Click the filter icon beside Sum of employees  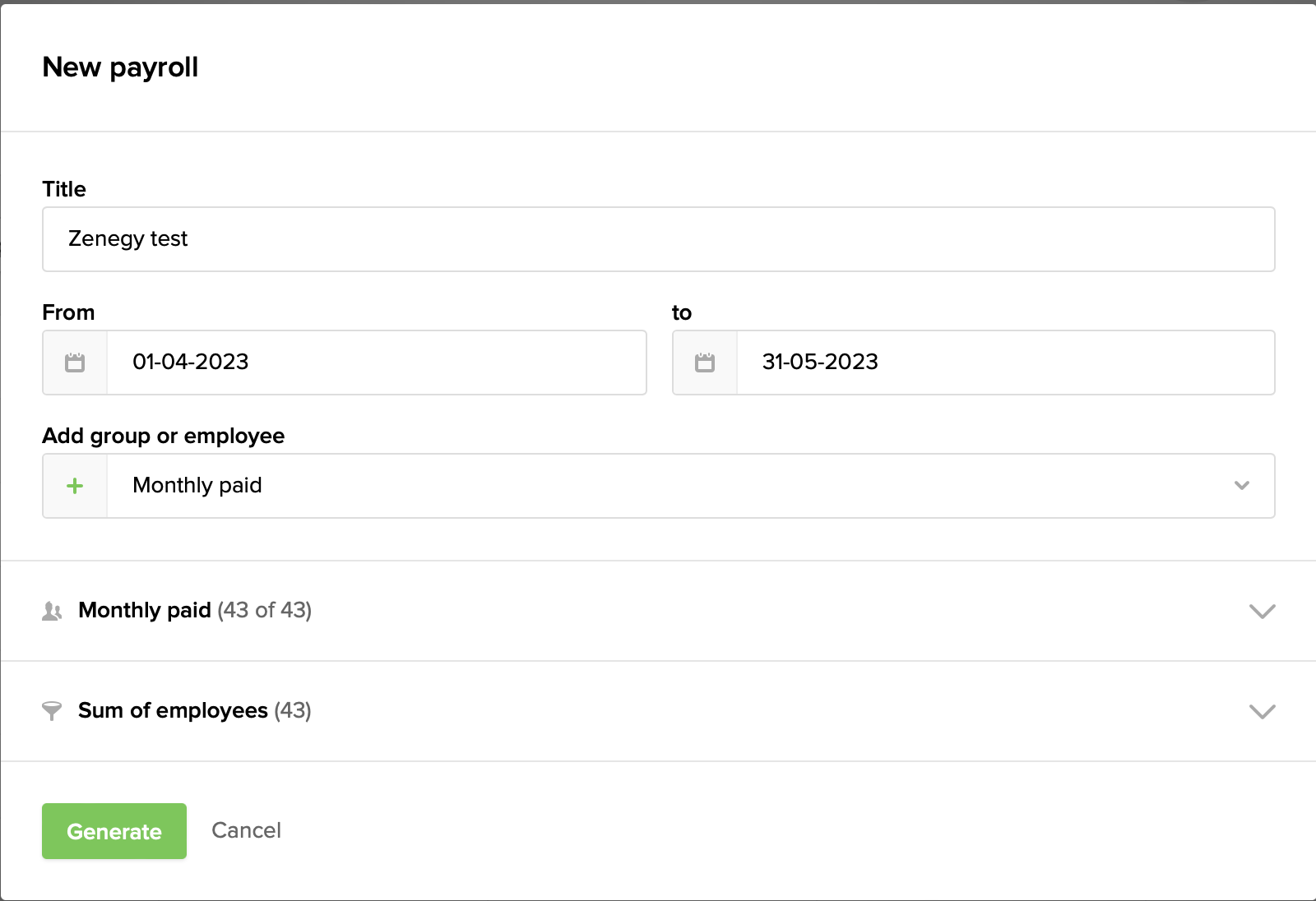(x=52, y=711)
